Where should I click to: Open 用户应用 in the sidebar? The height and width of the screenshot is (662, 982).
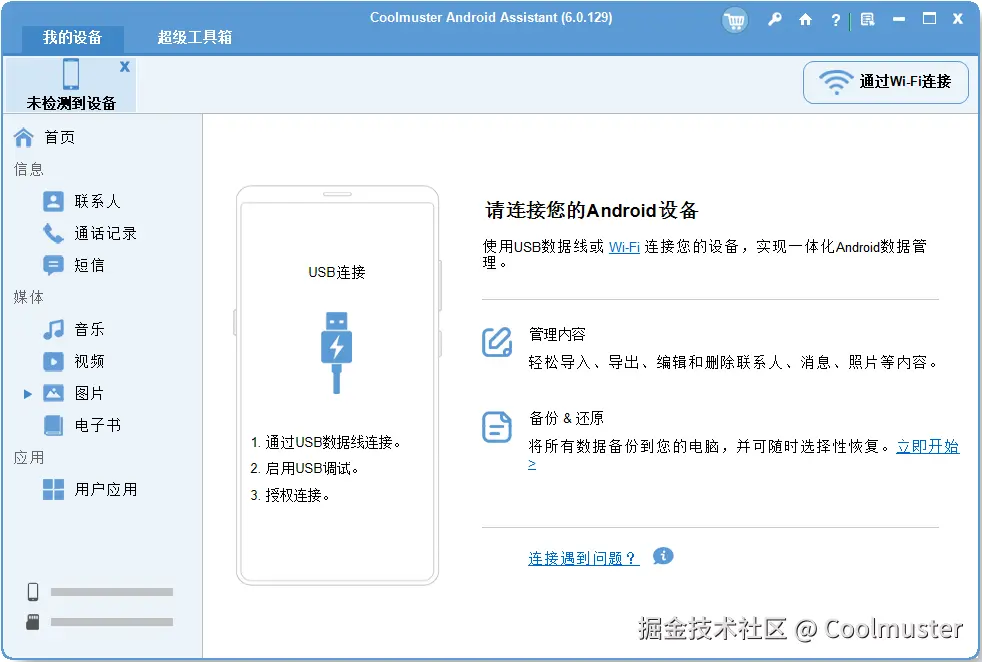(x=105, y=489)
